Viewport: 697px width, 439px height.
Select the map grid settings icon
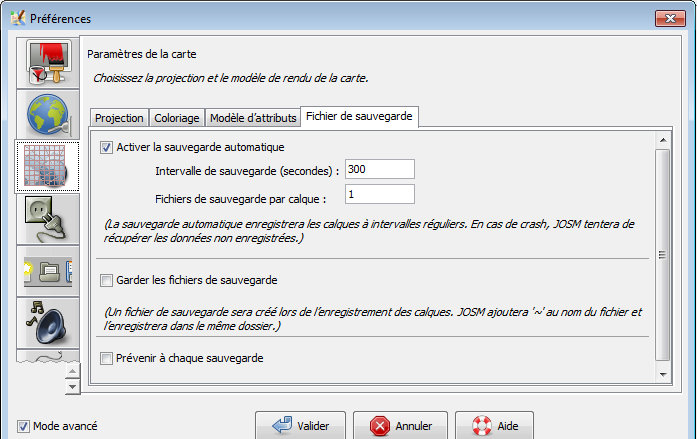[46, 166]
